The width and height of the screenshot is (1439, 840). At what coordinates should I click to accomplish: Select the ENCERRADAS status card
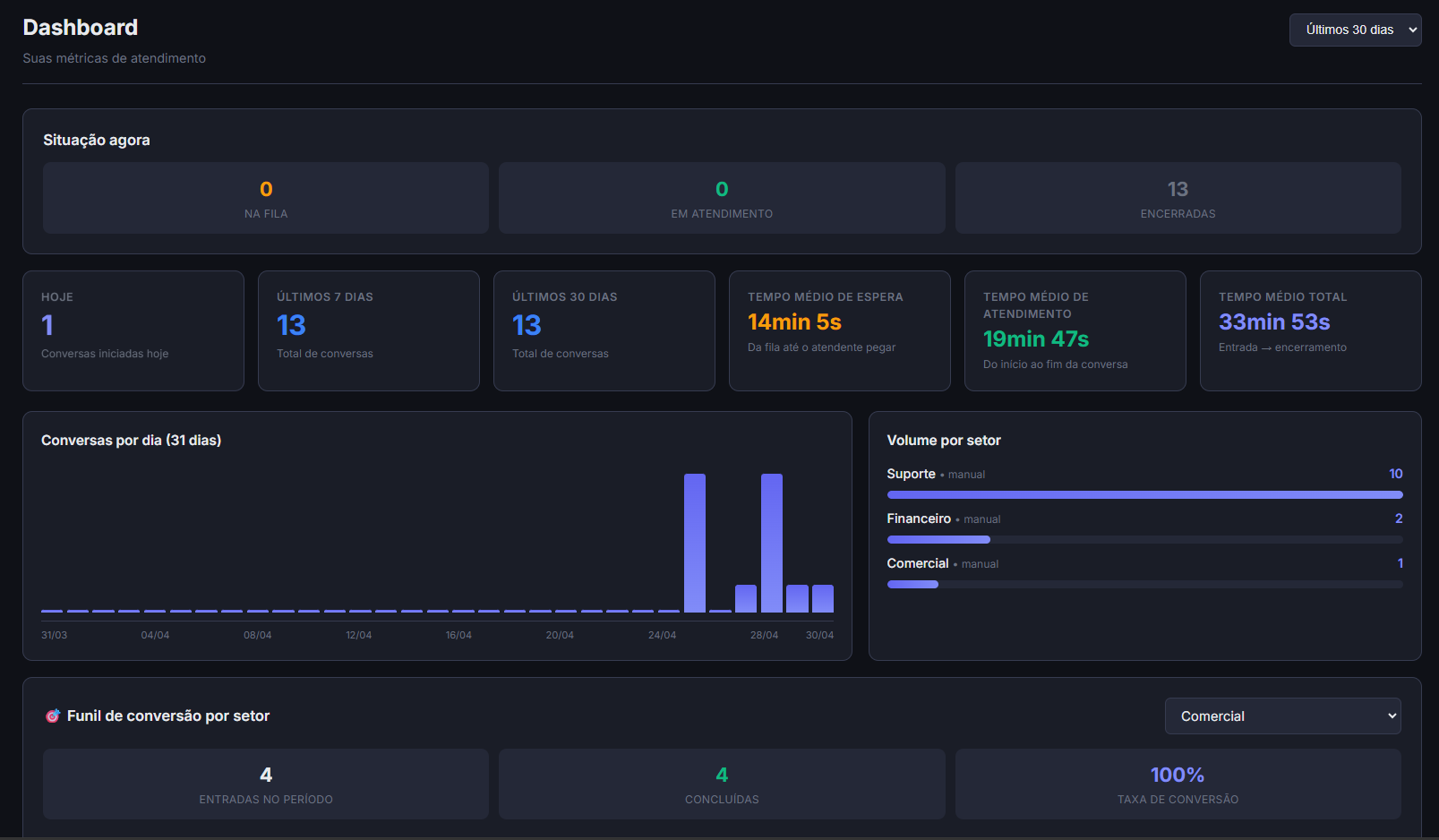click(x=1178, y=198)
